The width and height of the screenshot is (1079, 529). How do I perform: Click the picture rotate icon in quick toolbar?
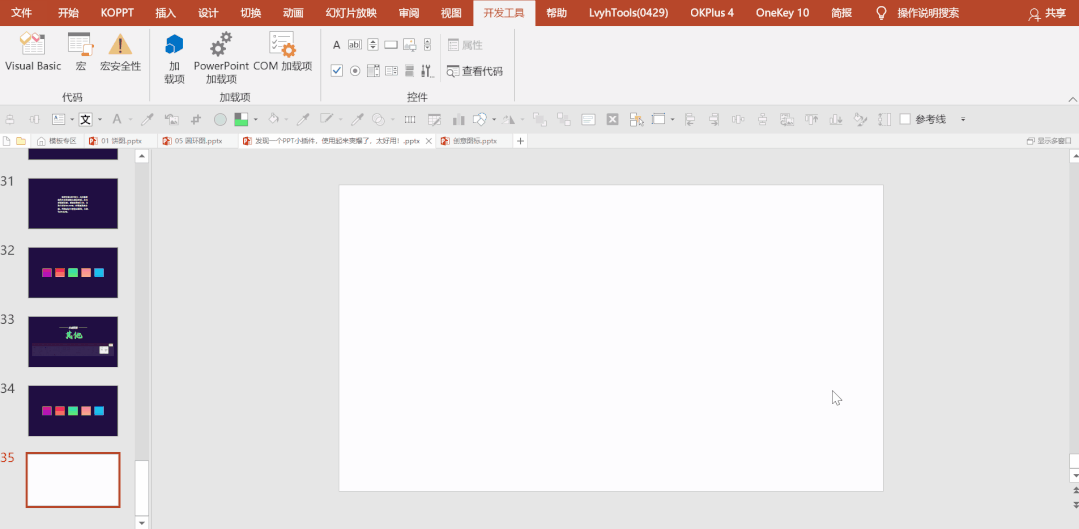click(x=171, y=120)
